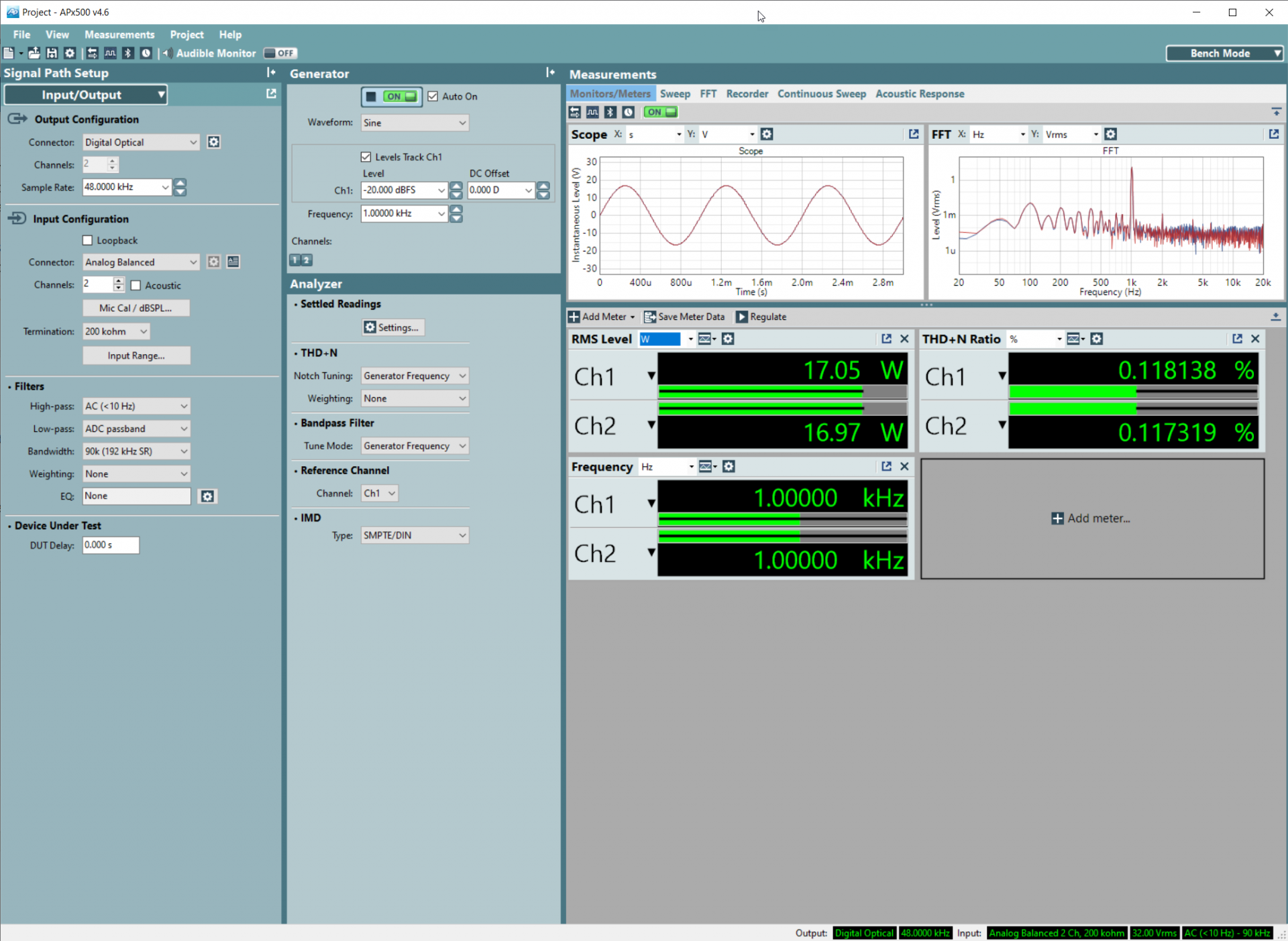Open the High-pass AC (<10 Hz) dropdown
1288x941 pixels.
pyautogui.click(x=136, y=406)
